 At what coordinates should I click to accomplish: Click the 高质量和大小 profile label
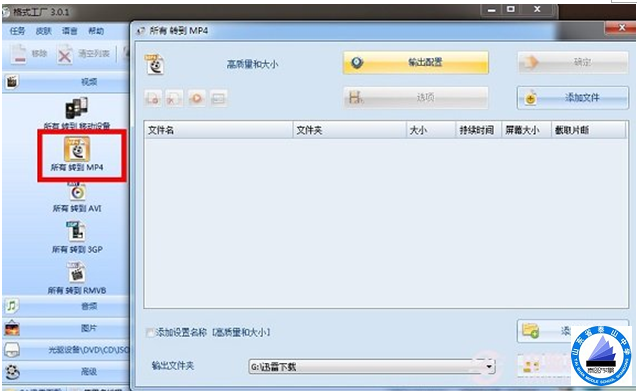252,64
